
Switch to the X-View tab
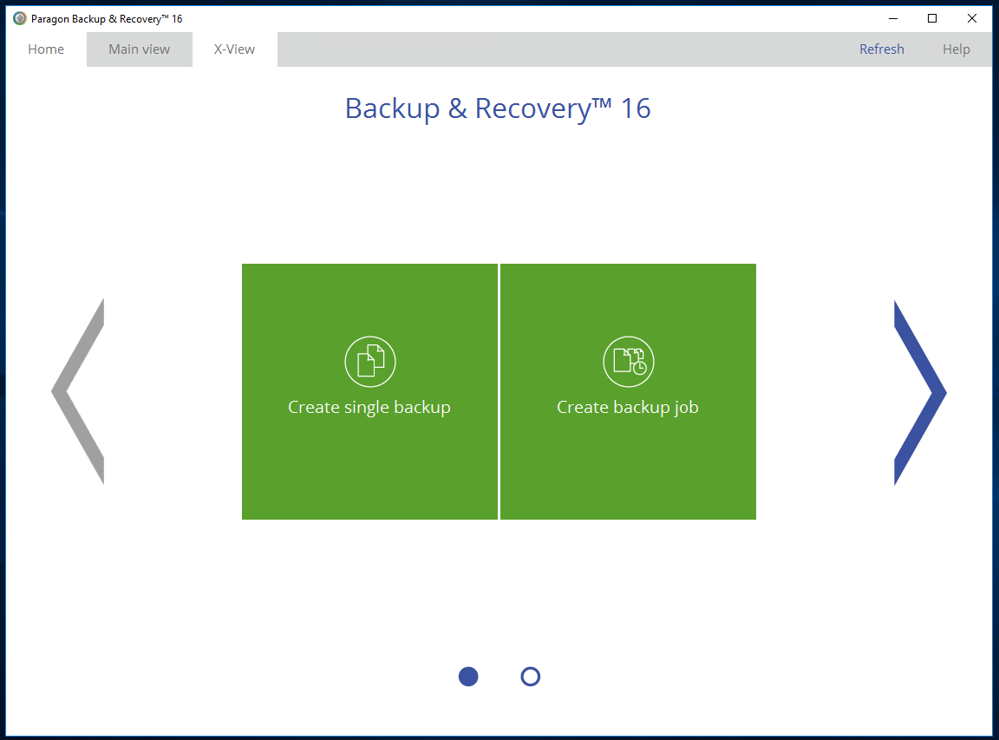point(234,49)
